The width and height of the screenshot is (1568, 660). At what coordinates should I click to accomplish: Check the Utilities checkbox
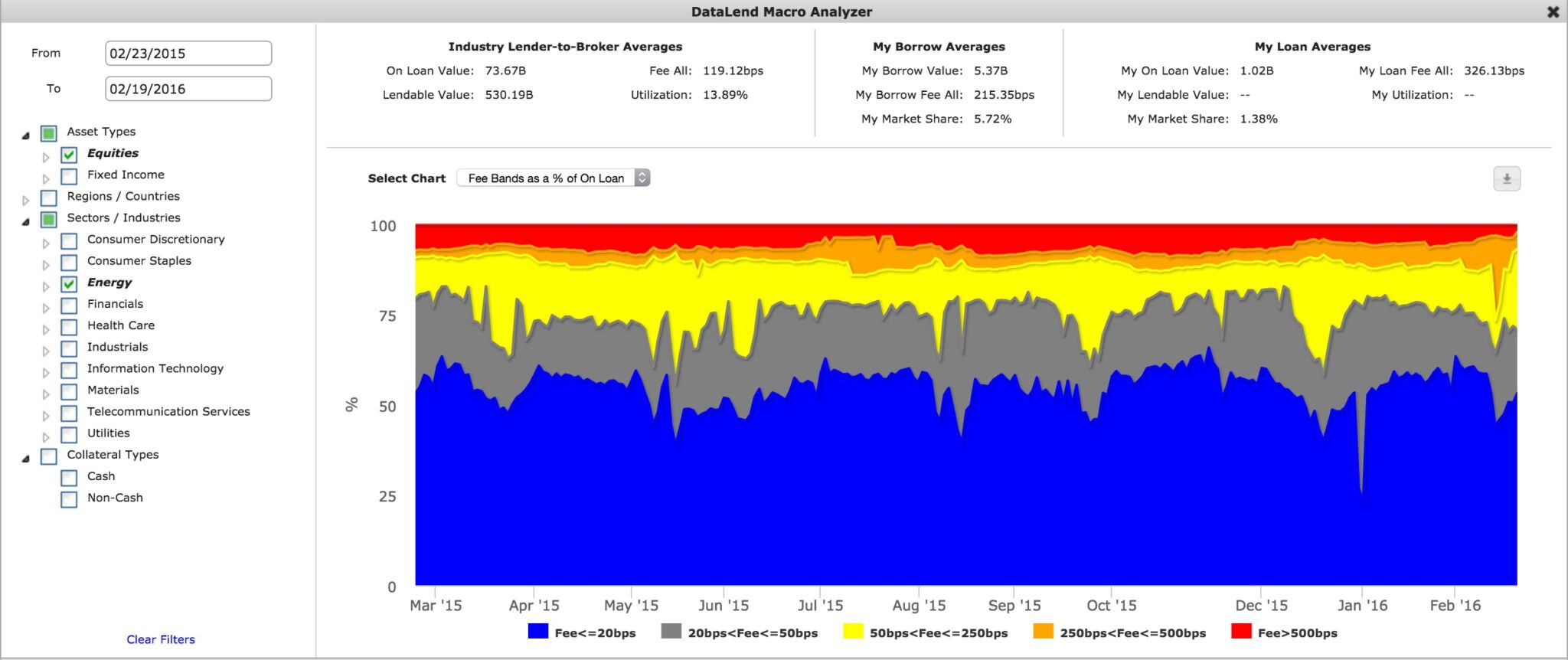coord(69,435)
